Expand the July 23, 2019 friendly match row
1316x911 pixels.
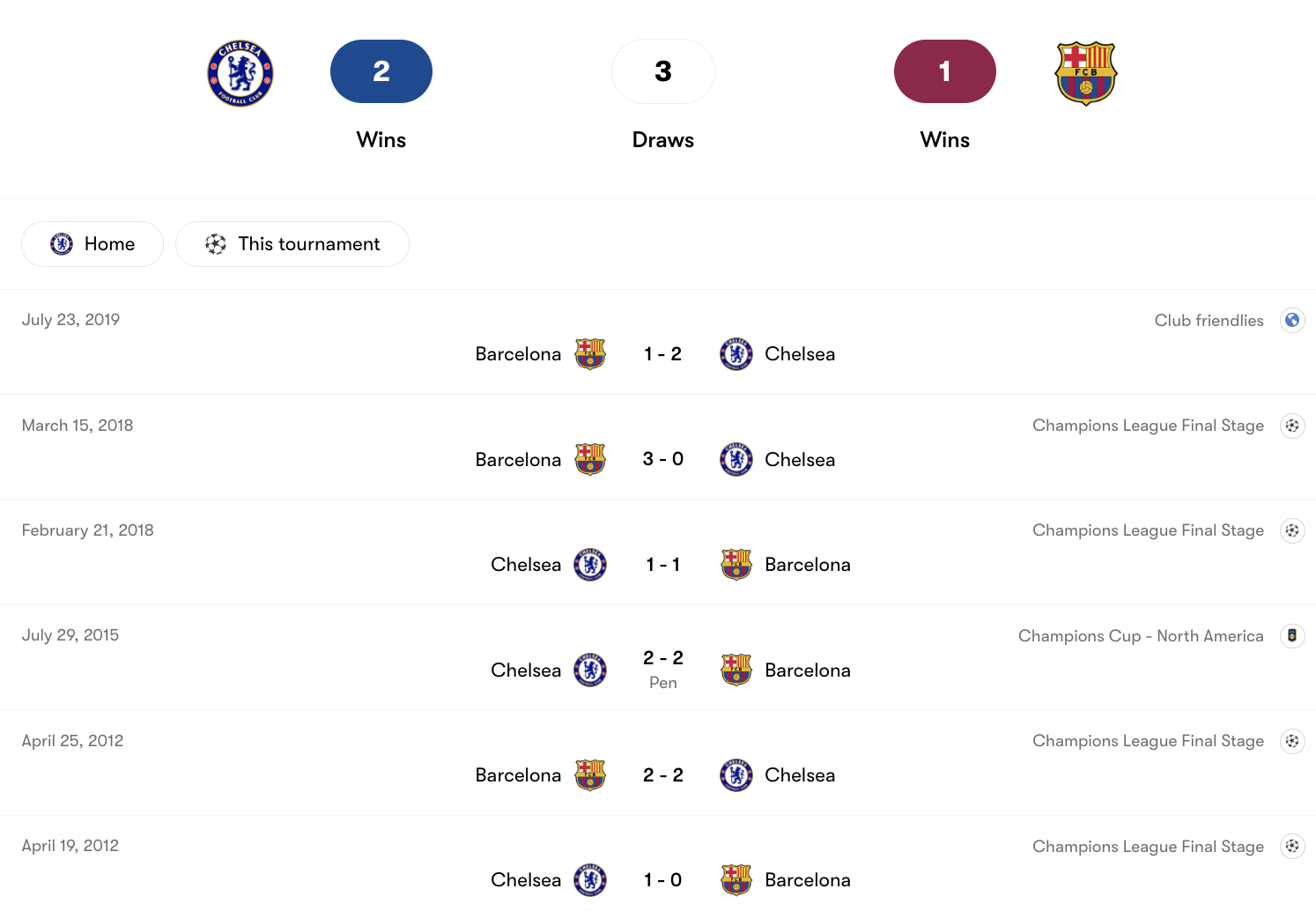point(663,353)
